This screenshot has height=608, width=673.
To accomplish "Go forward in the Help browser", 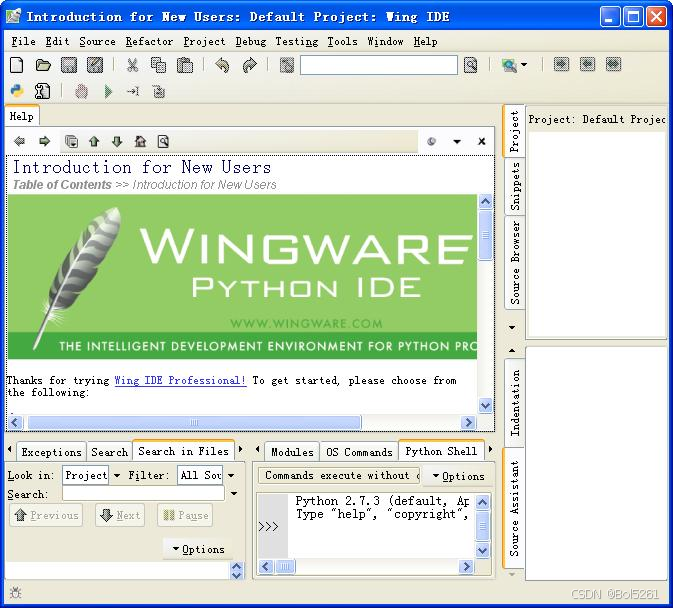I will point(44,141).
